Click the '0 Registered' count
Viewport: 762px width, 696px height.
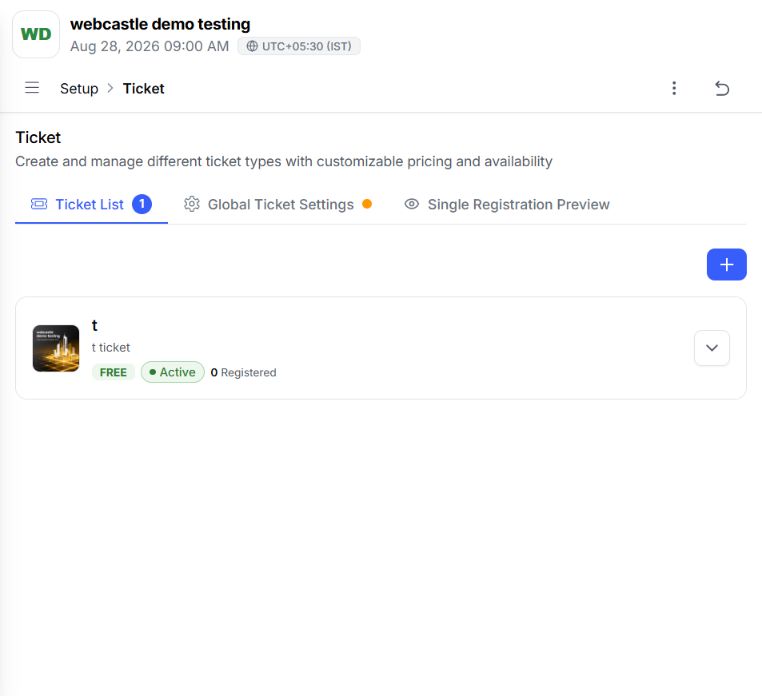coord(243,372)
